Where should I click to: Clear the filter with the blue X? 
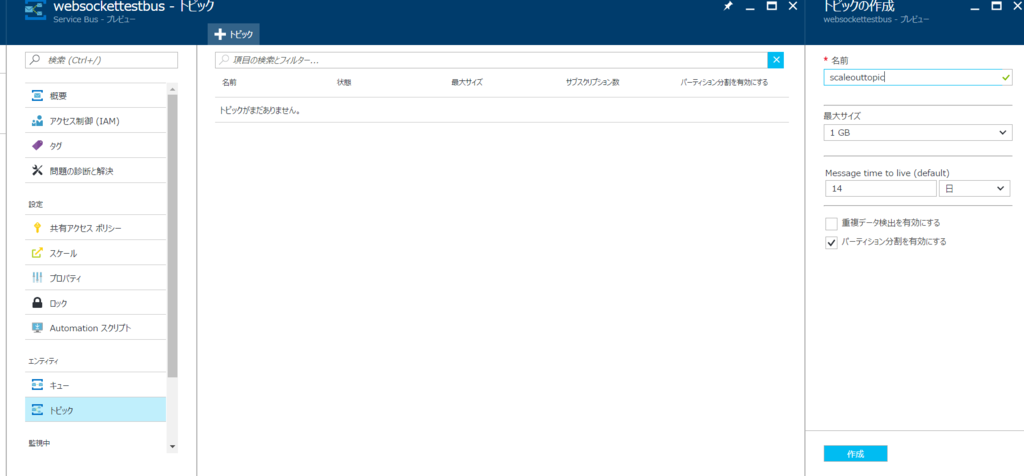[776, 60]
